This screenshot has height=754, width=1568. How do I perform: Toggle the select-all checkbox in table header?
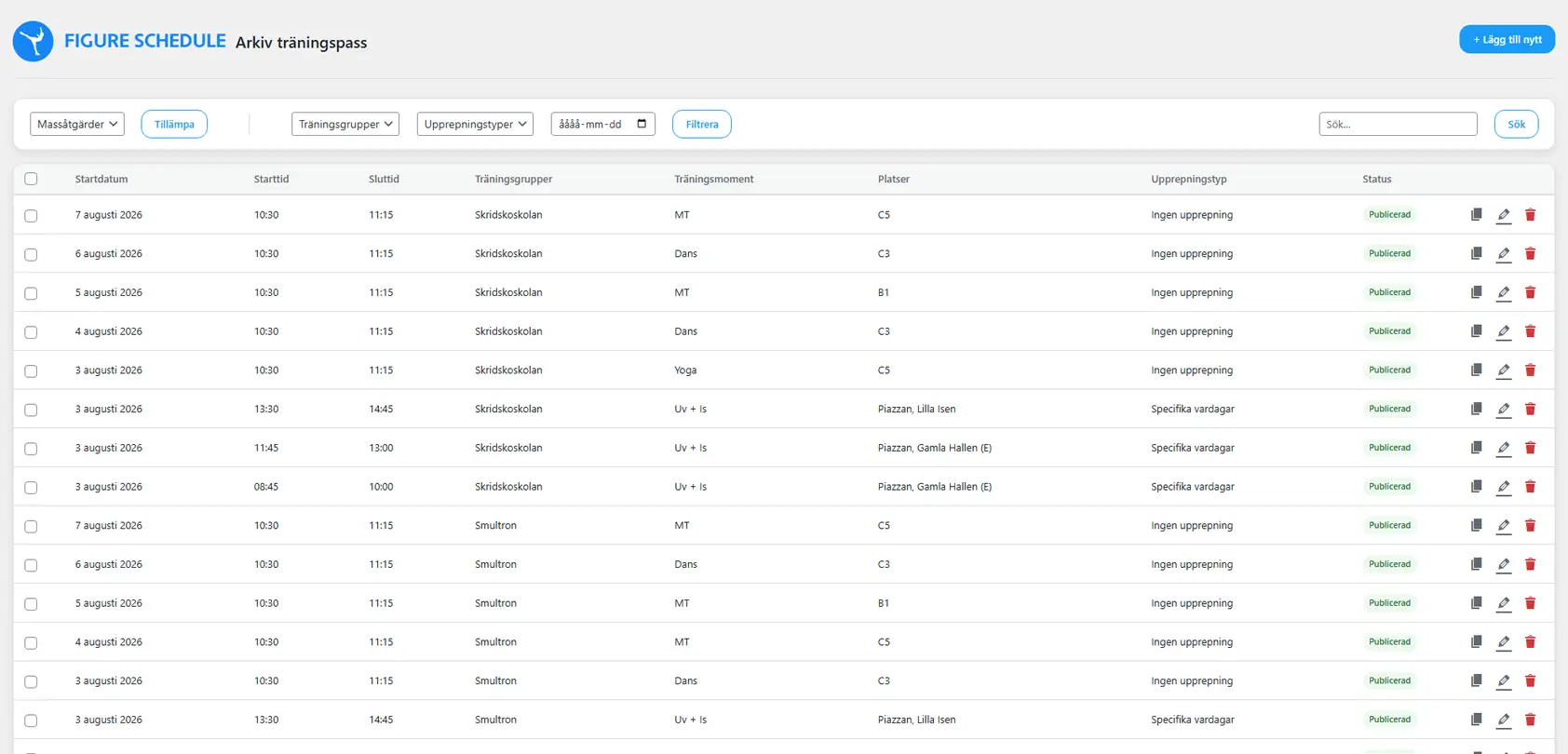pyautogui.click(x=31, y=179)
